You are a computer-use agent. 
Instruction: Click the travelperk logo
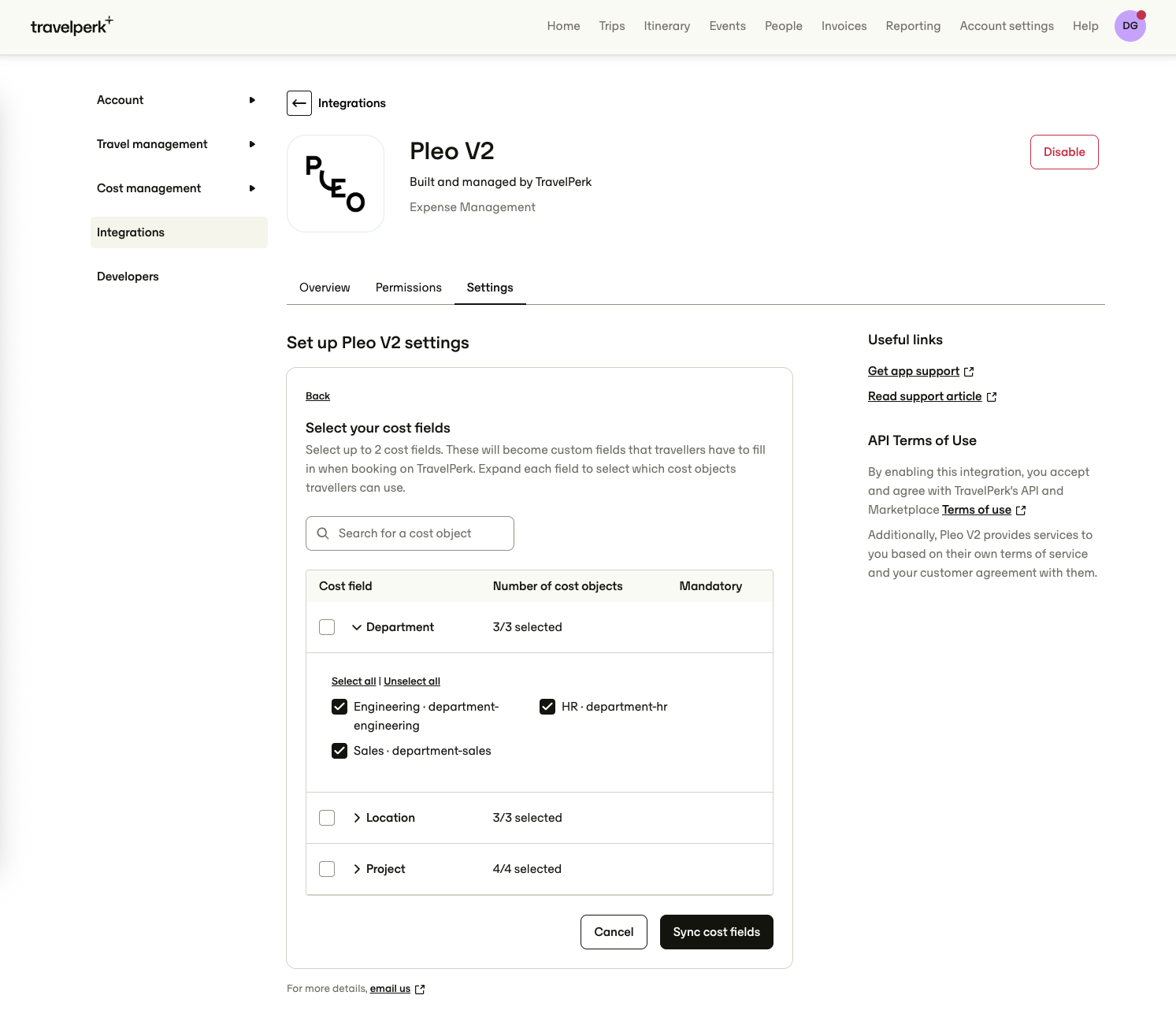click(72, 26)
